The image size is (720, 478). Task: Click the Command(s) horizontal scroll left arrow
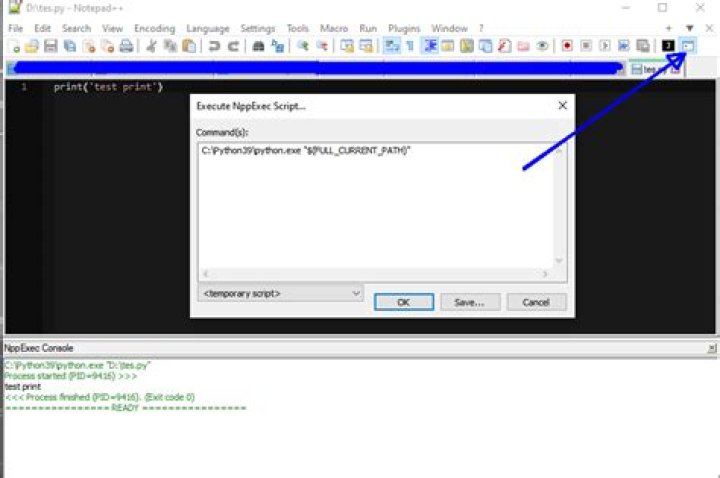click(x=206, y=274)
